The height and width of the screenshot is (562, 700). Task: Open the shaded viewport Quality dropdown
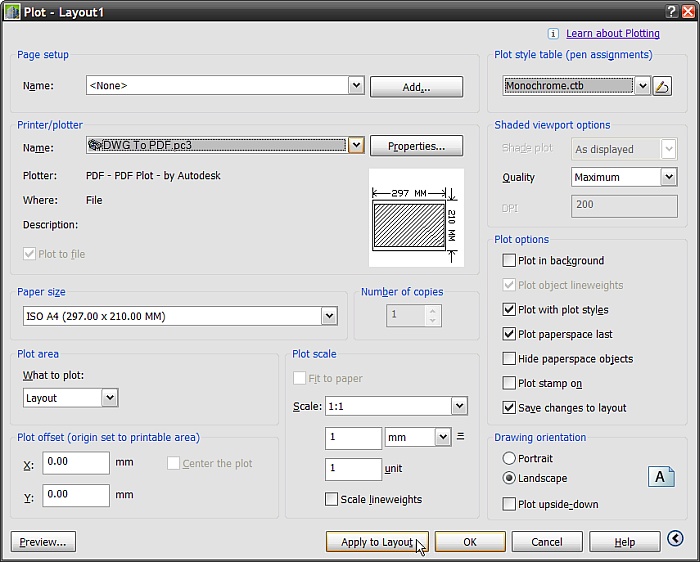tap(669, 177)
